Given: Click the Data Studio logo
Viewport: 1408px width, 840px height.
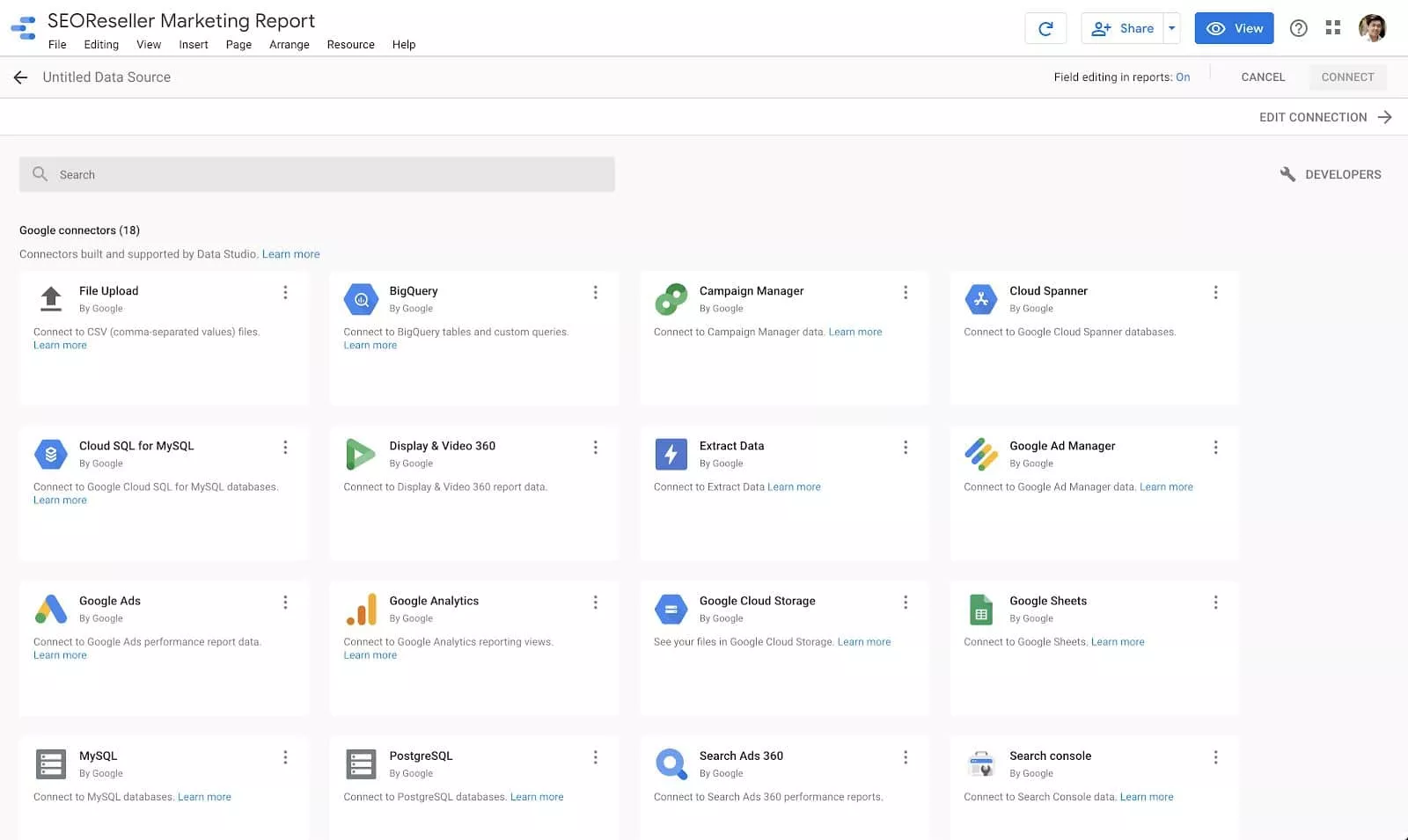Looking at the screenshot, I should pyautogui.click(x=24, y=27).
